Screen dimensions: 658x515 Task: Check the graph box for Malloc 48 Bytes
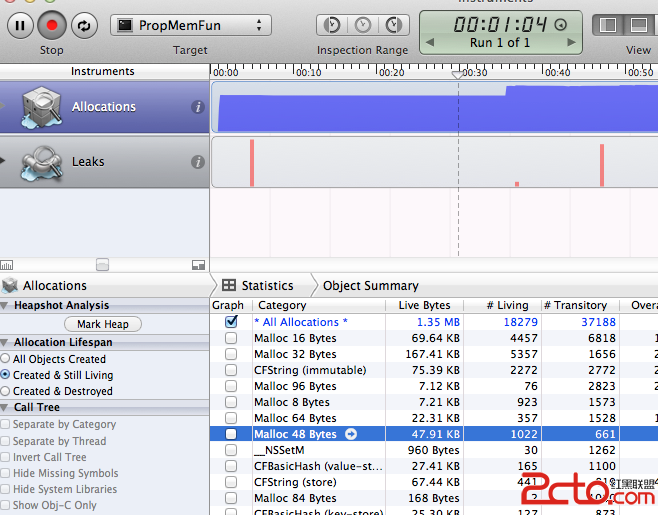(231, 434)
